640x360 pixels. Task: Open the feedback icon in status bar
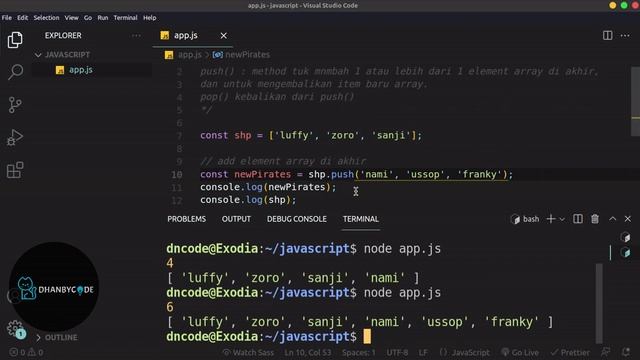[606, 352]
